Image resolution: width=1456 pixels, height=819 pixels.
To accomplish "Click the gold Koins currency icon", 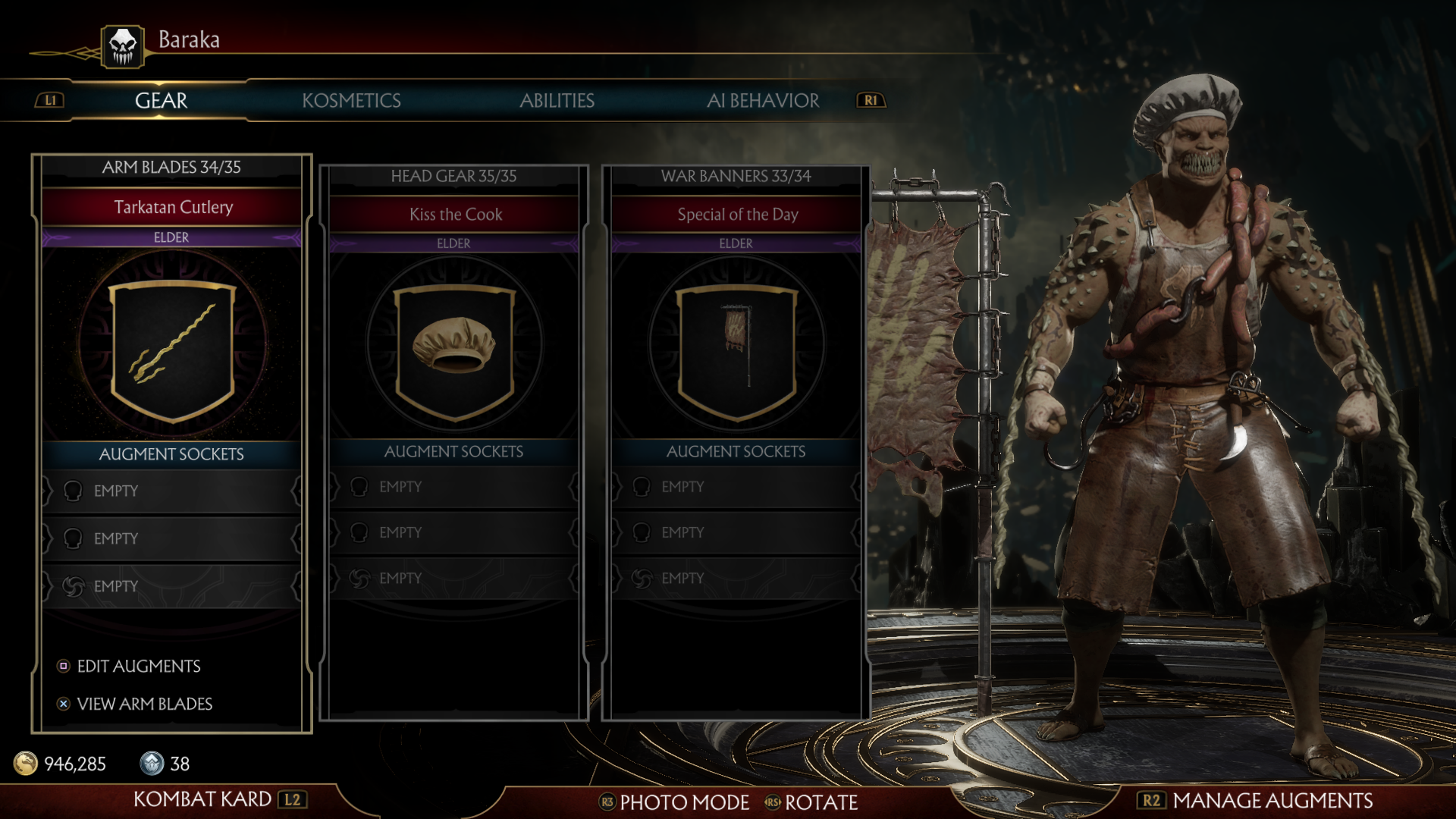I will click(x=26, y=763).
